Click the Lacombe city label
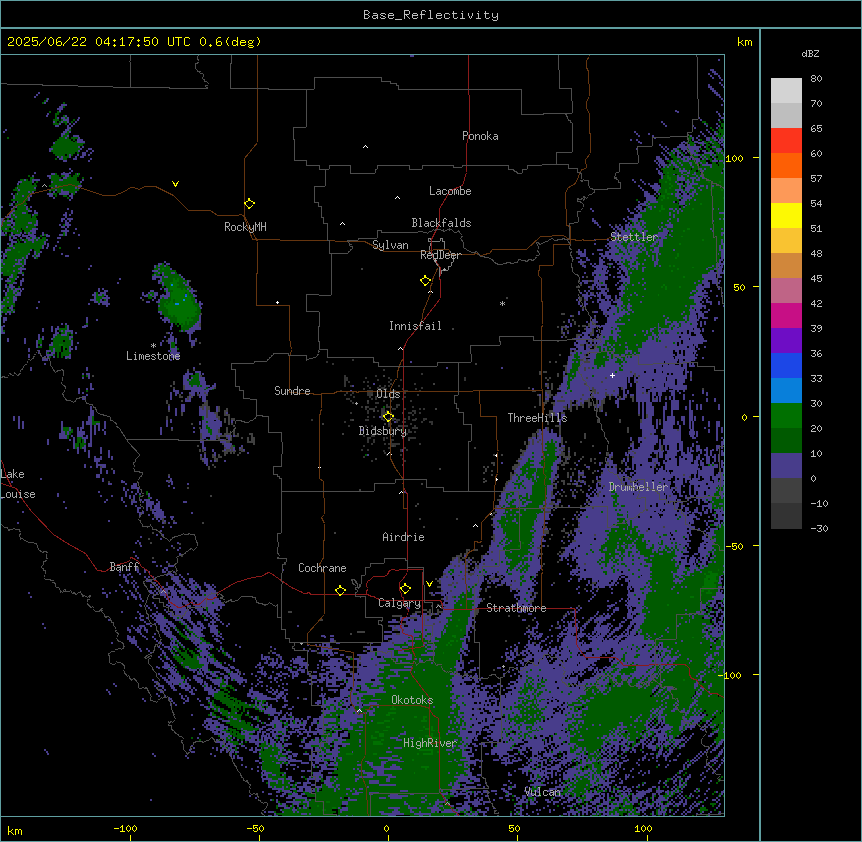Image resolution: width=862 pixels, height=842 pixels. [450, 191]
